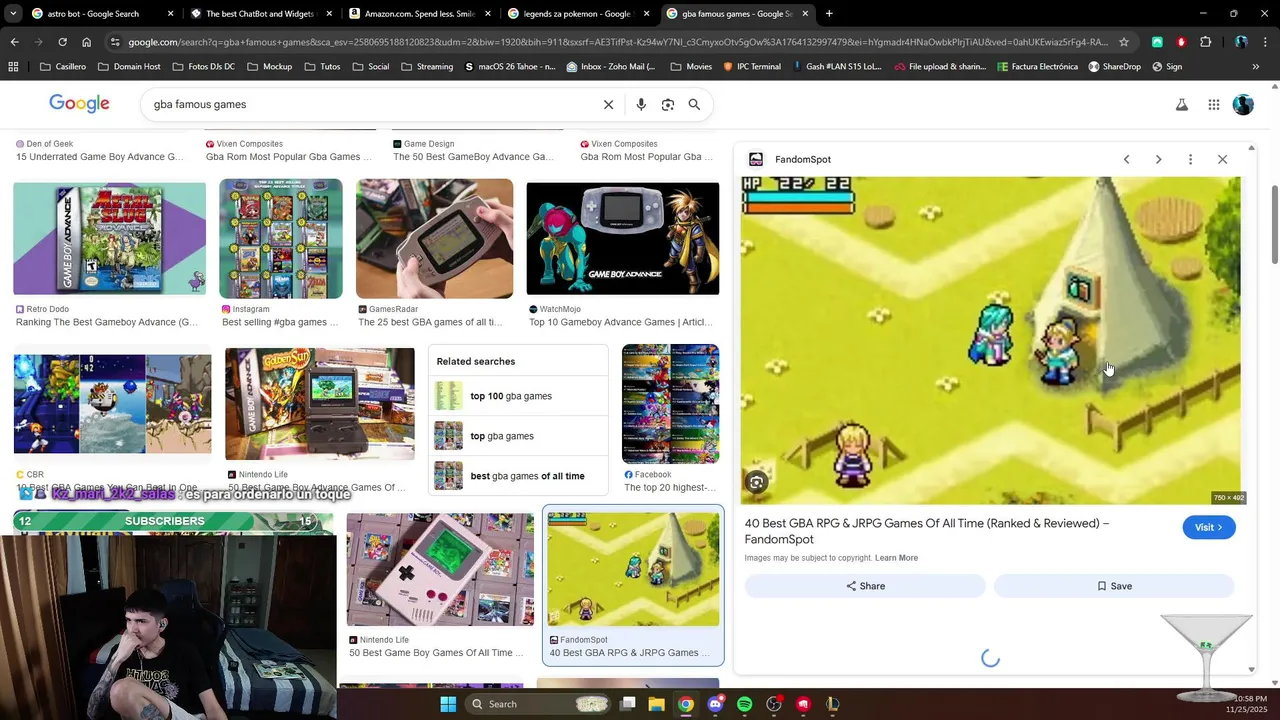Reload the current page
Screen dimensions: 1280x720
62,42
